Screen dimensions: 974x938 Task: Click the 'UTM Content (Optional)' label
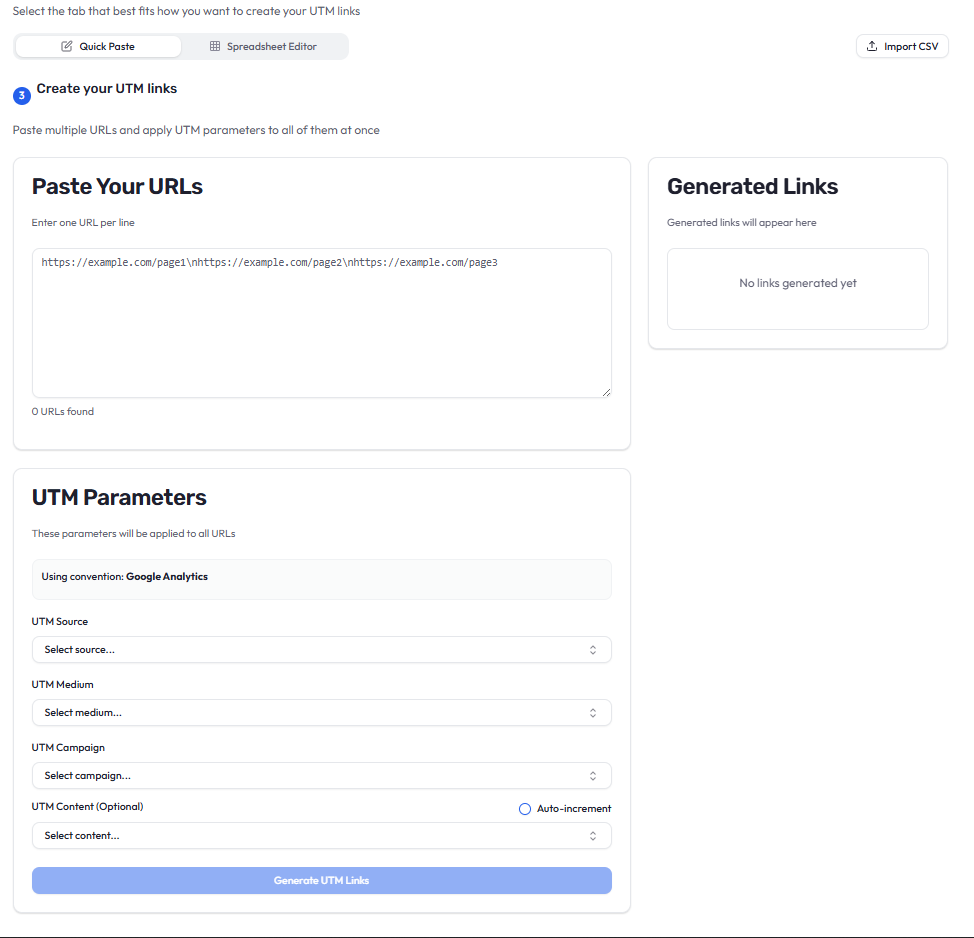(88, 806)
